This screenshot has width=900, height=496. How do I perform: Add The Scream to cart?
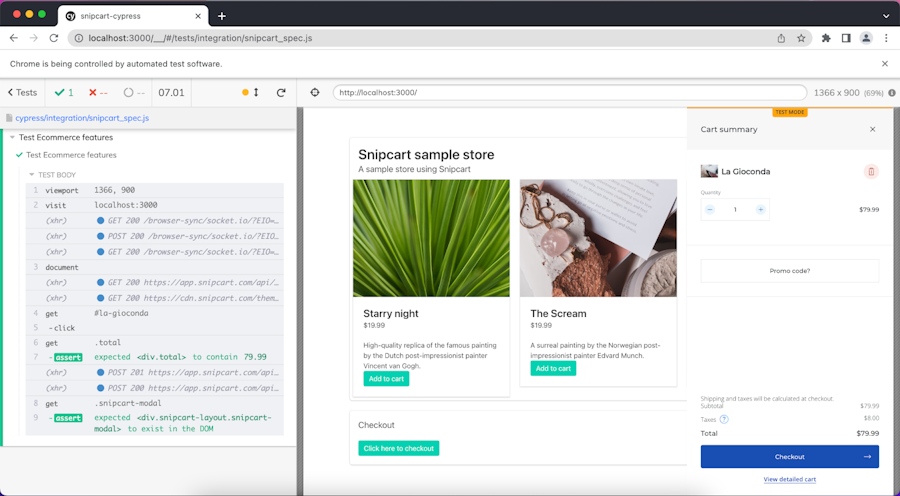pos(553,369)
